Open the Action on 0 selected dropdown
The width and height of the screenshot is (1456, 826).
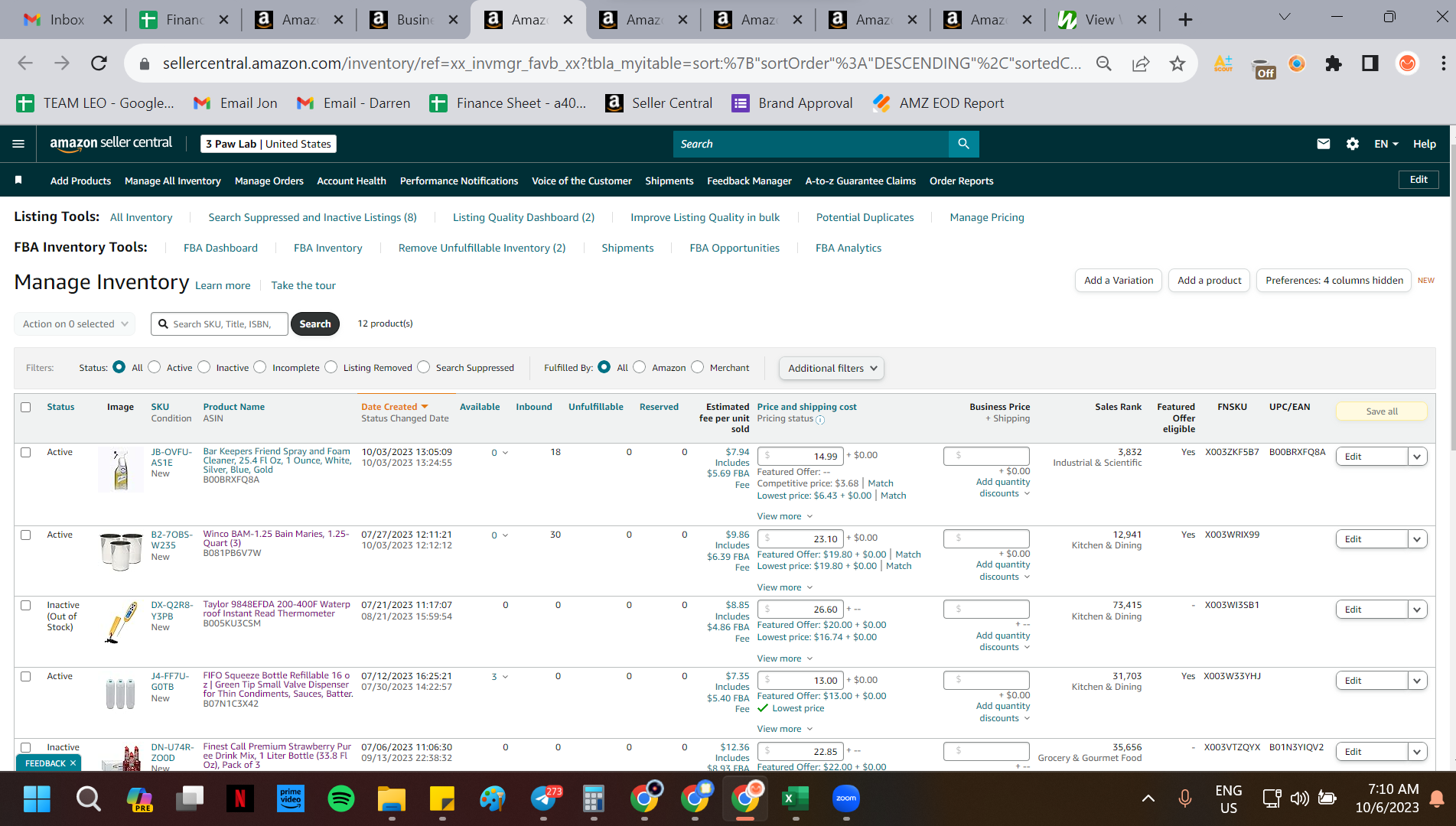[x=75, y=324]
